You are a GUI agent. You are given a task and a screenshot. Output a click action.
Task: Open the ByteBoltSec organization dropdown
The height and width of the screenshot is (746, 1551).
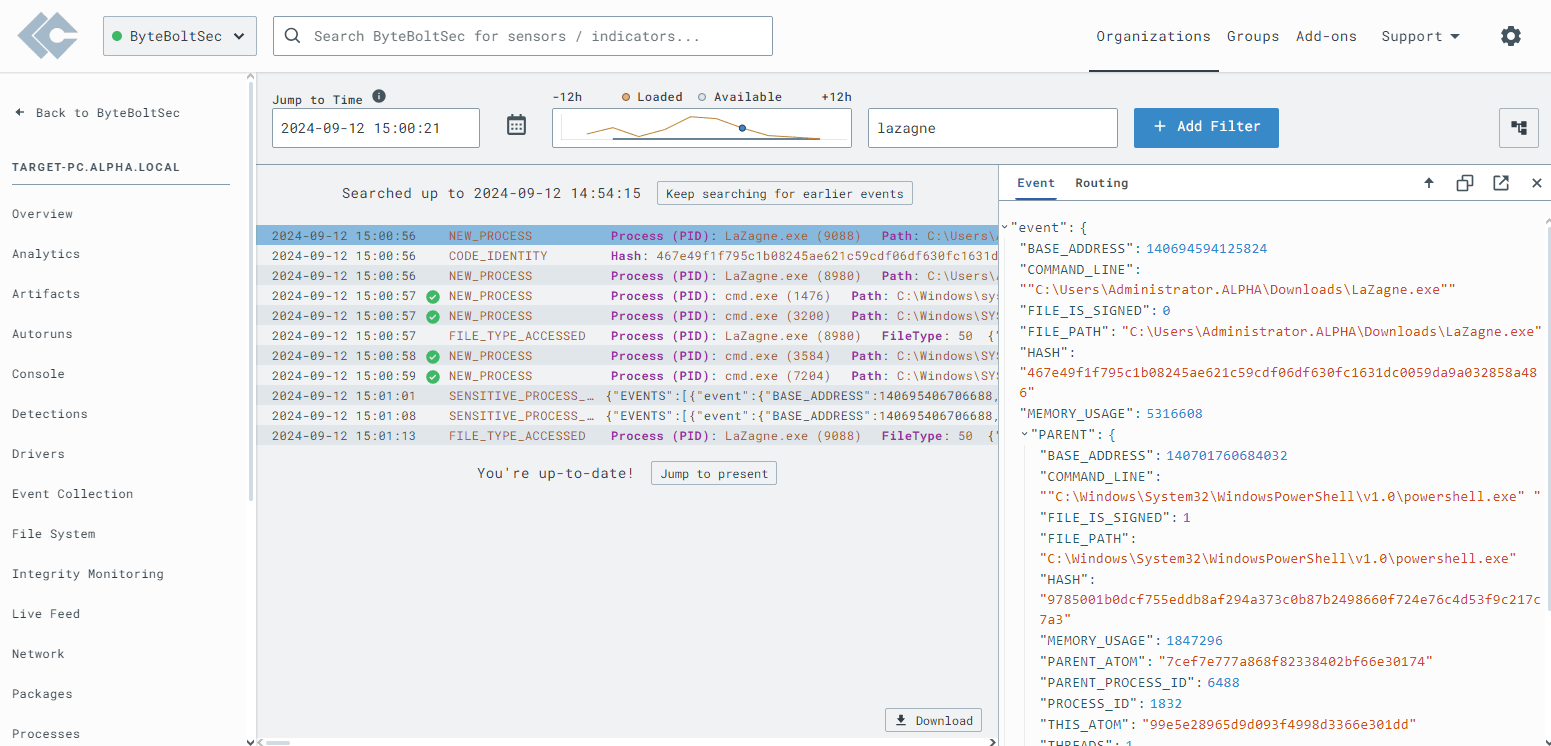pos(180,36)
